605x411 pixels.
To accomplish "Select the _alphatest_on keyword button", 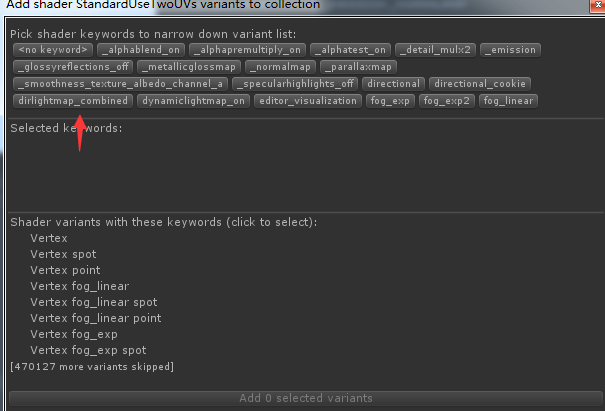I will click(x=350, y=50).
